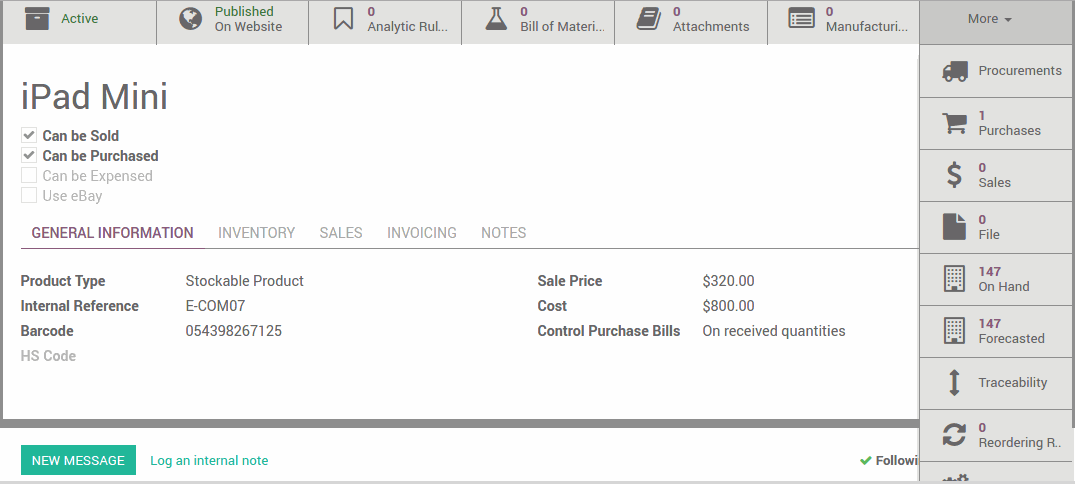
Task: Open the 1 Purchases stat button
Action: pyautogui.click(x=997, y=123)
